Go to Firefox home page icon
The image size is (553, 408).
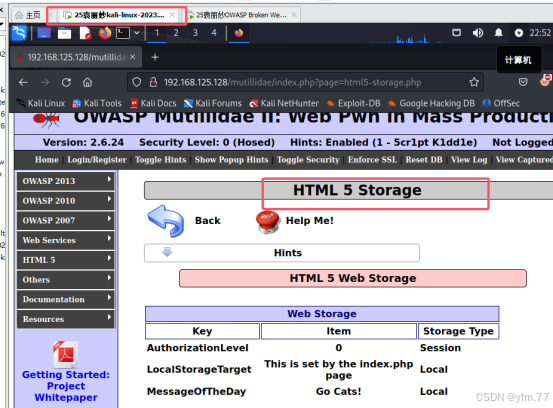coord(87,83)
